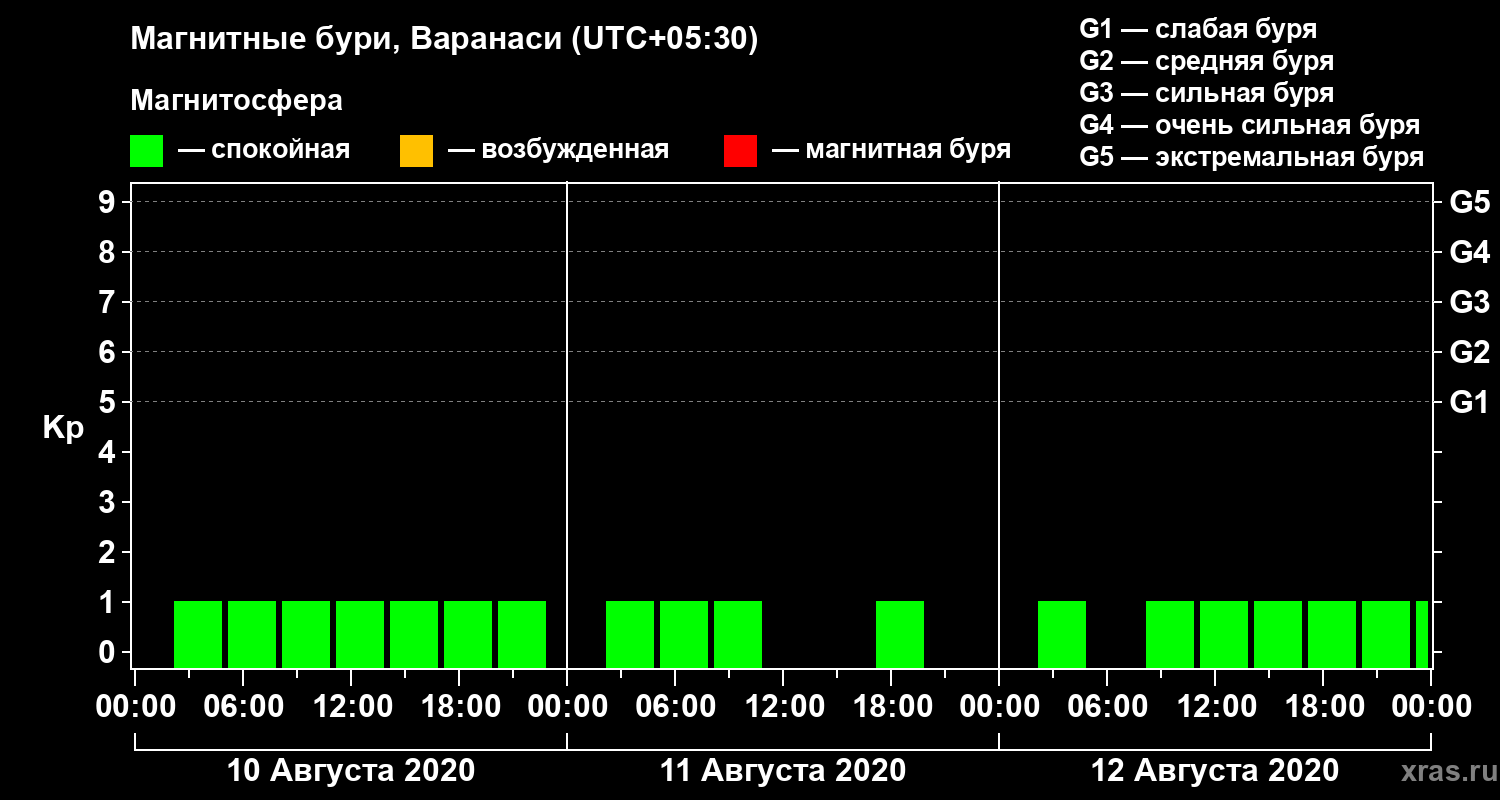Viewport: 1500px width, 800px height.
Task: Click the G1 label on right axis
Action: pyautogui.click(x=1469, y=402)
